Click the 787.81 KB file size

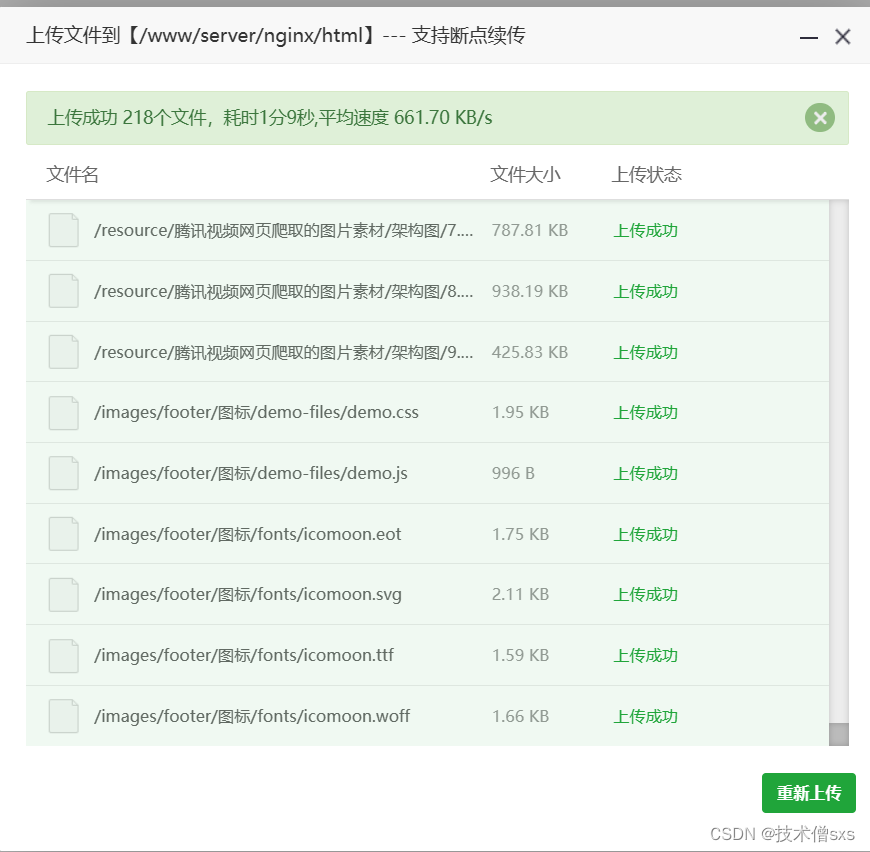coord(530,230)
